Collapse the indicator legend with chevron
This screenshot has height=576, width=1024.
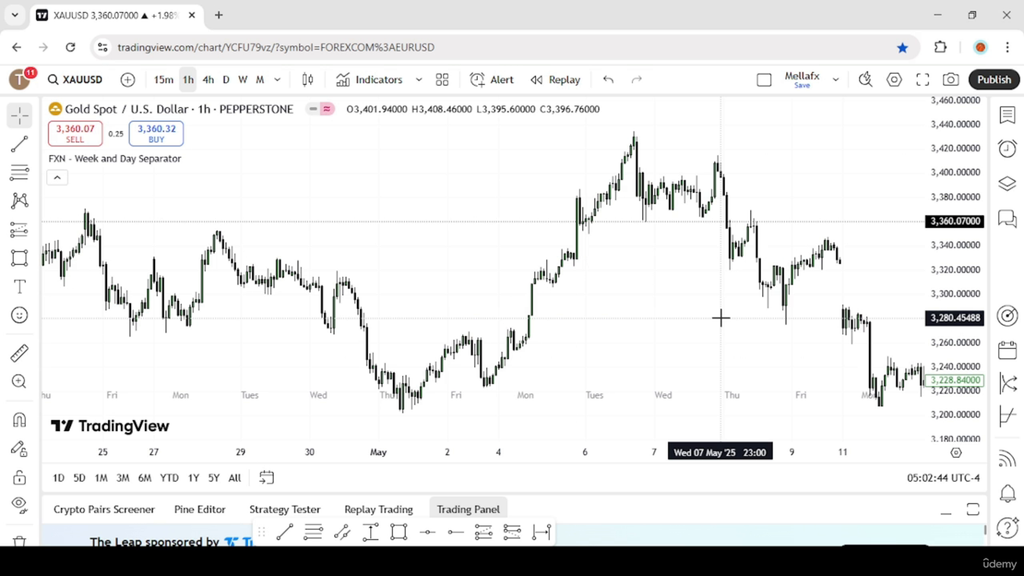coord(57,178)
